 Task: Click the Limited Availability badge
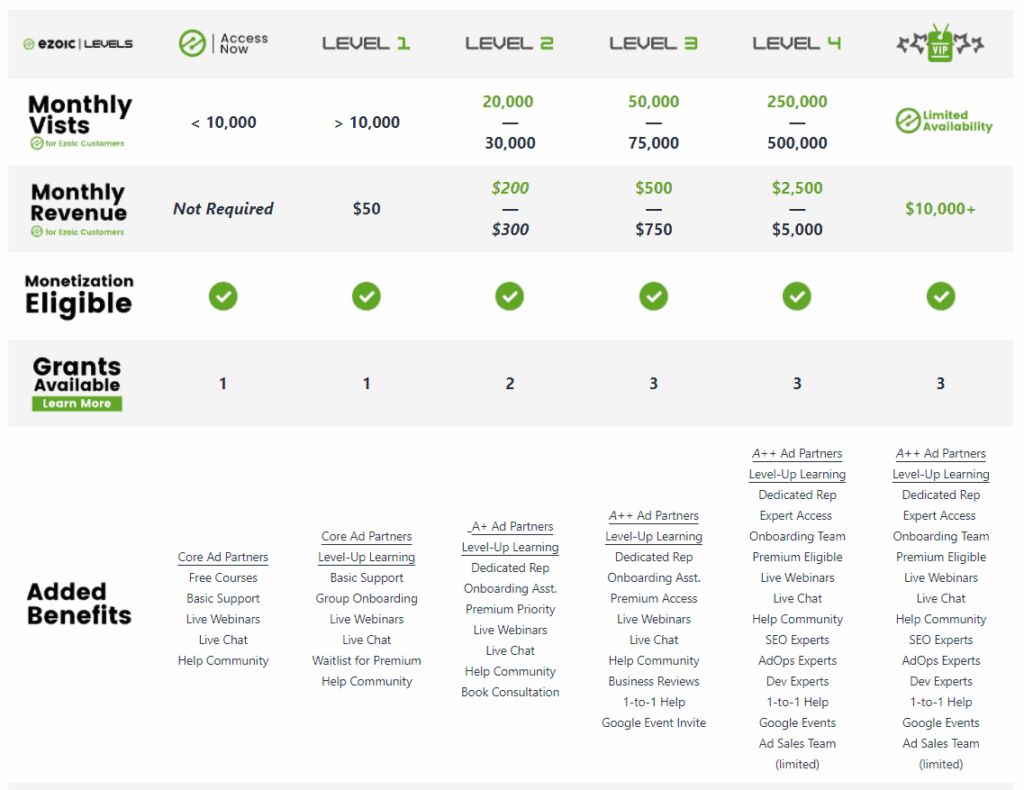click(944, 121)
